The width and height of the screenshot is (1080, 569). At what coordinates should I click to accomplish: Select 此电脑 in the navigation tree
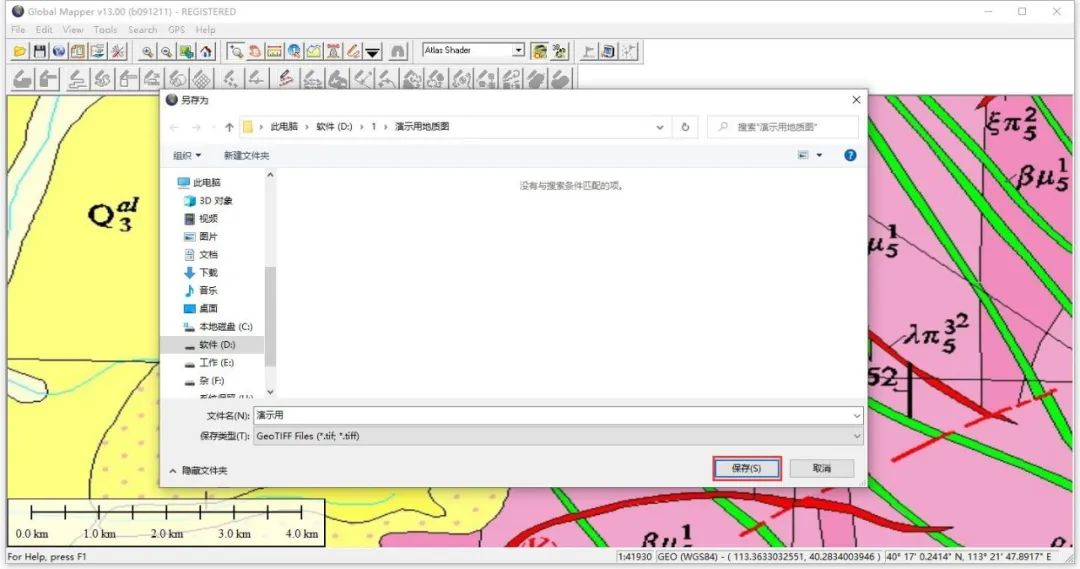click(x=199, y=183)
